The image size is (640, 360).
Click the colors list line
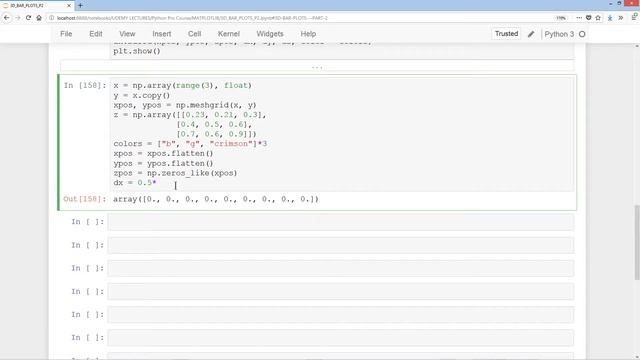point(190,144)
